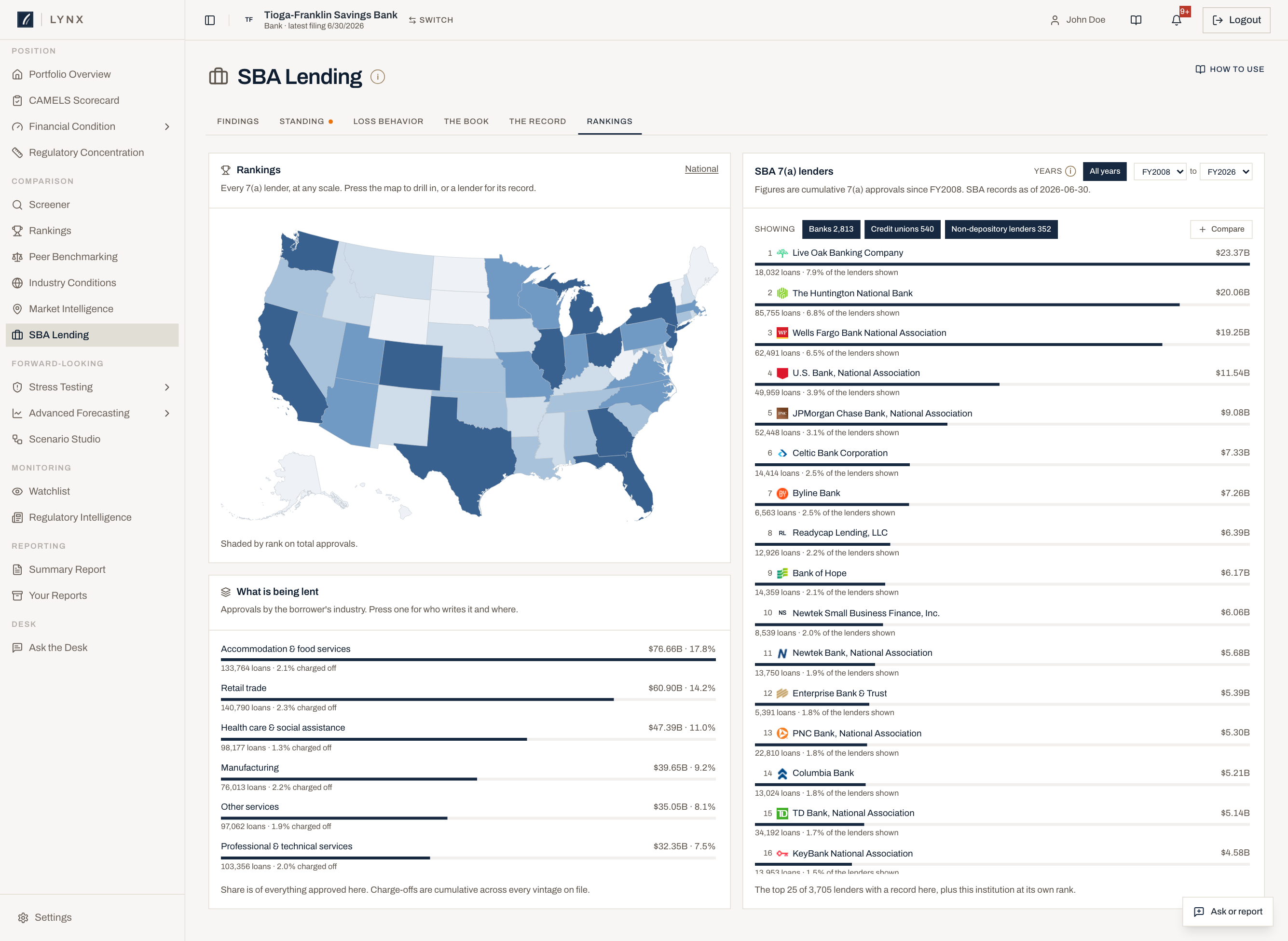This screenshot has width=1288, height=941.
Task: Open Market Intelligence page
Action: pos(92,309)
